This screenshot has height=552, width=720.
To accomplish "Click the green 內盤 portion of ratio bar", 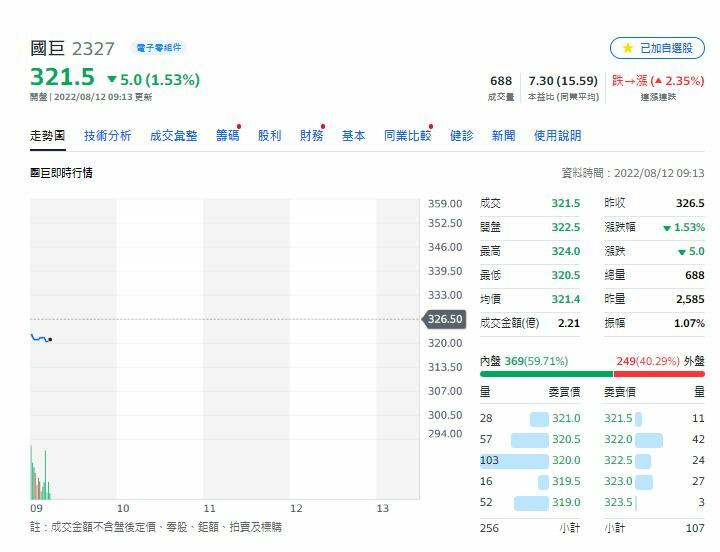I will (546, 374).
